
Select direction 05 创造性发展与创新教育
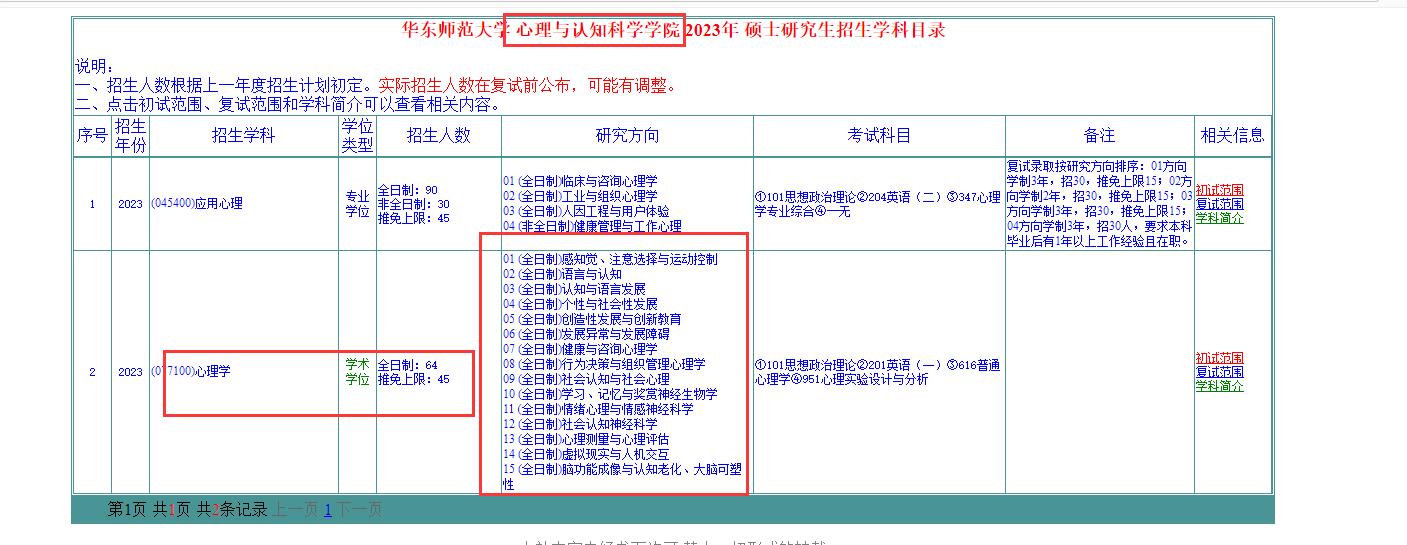coord(592,319)
